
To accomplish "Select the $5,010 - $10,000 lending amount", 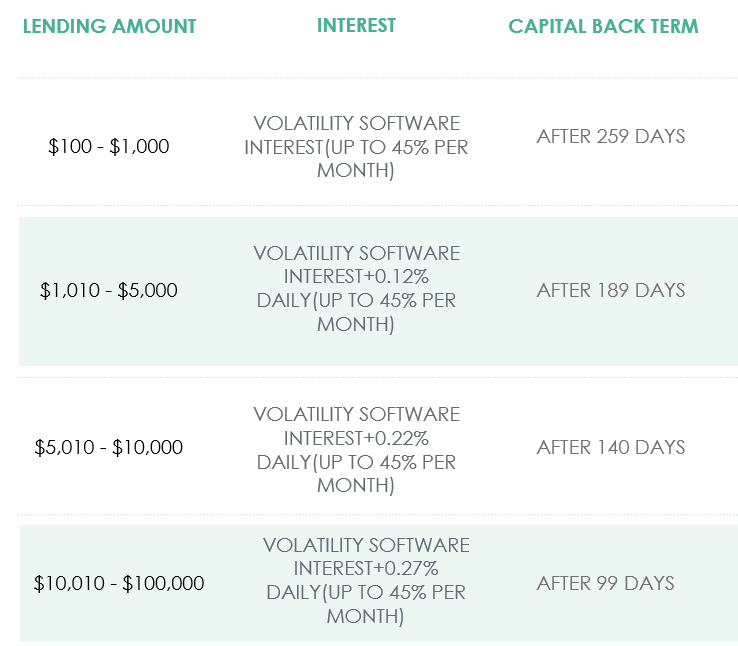I will tap(109, 447).
